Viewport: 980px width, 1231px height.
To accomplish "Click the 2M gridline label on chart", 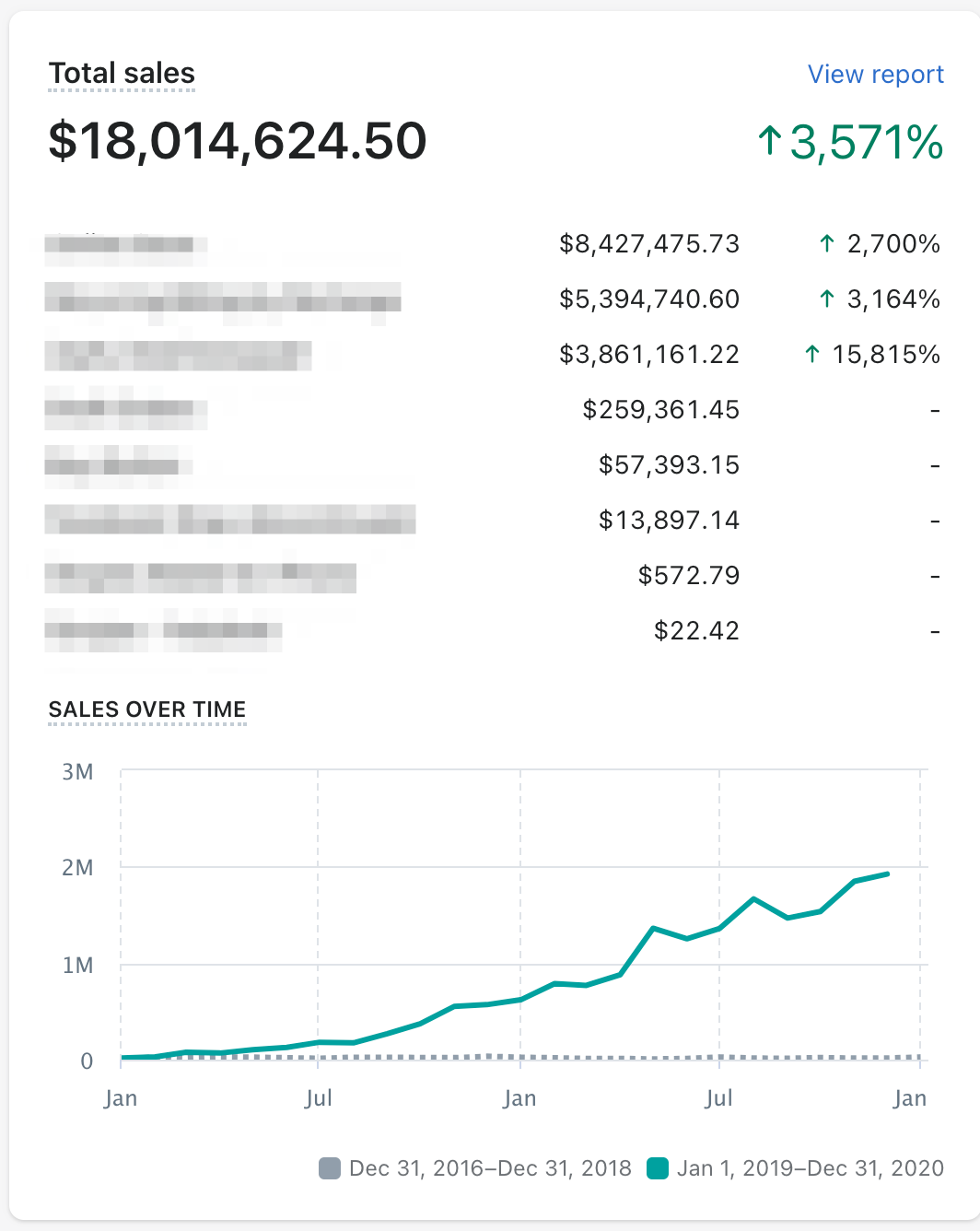I will 78,868.
